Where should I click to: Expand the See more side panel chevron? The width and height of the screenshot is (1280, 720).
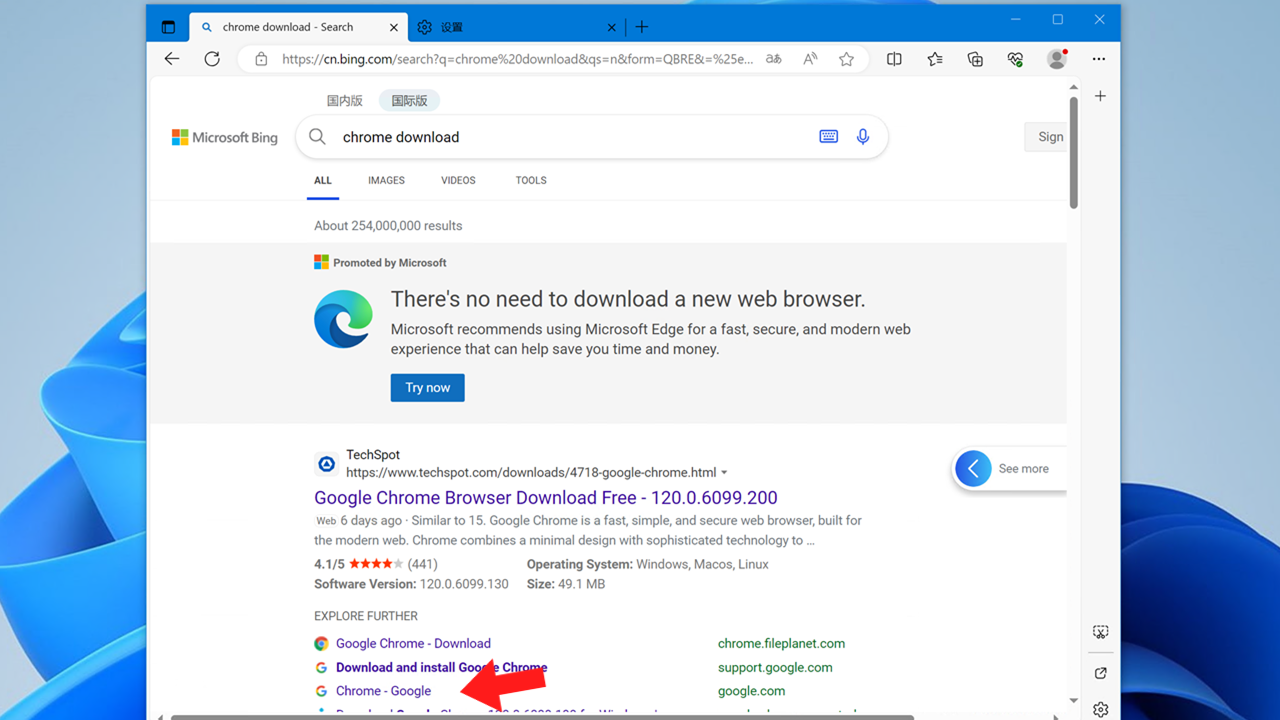click(x=973, y=468)
